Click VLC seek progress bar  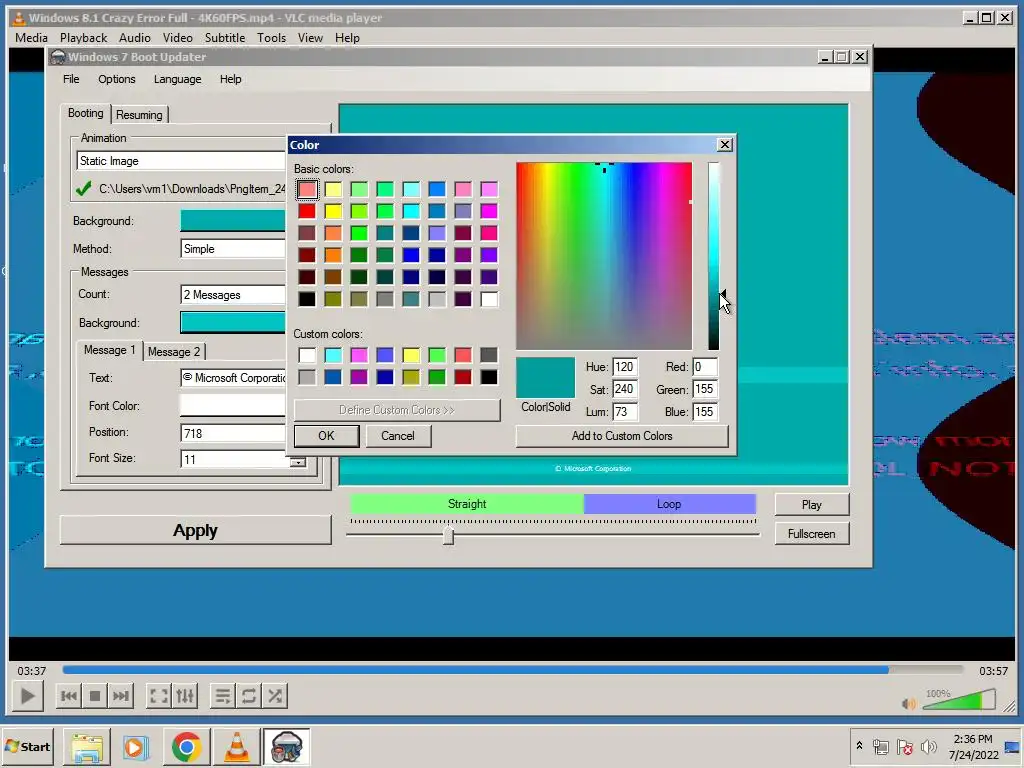[513, 669]
